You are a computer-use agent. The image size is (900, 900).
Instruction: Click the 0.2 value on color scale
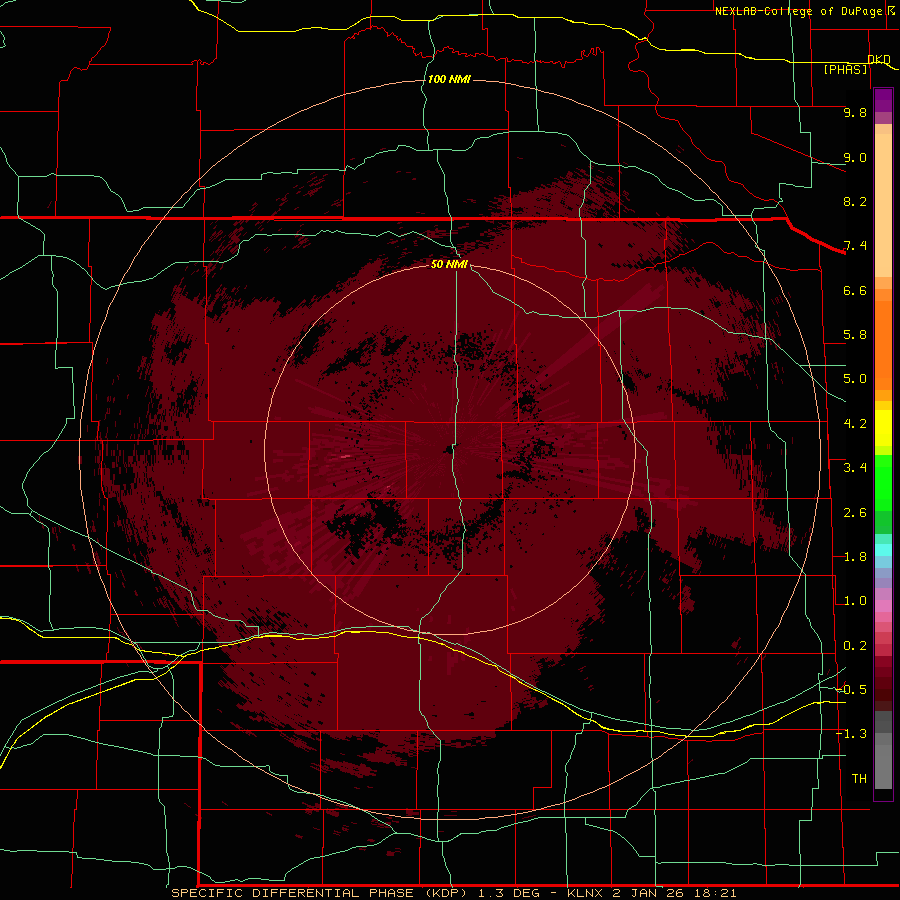(855, 646)
